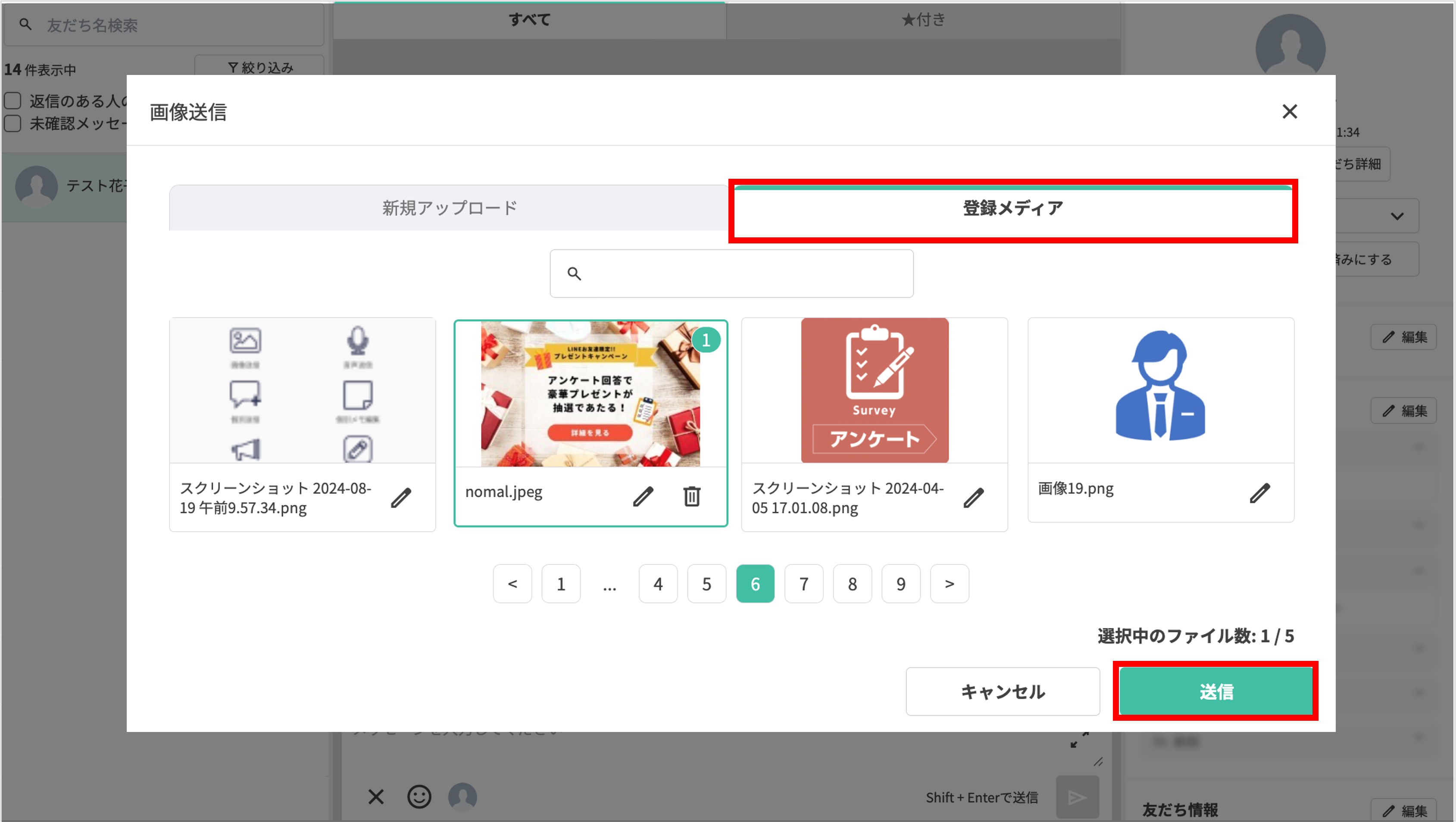
Task: Edit スクリーンショット 2024-04-05 with the pencil icon
Action: click(x=974, y=498)
